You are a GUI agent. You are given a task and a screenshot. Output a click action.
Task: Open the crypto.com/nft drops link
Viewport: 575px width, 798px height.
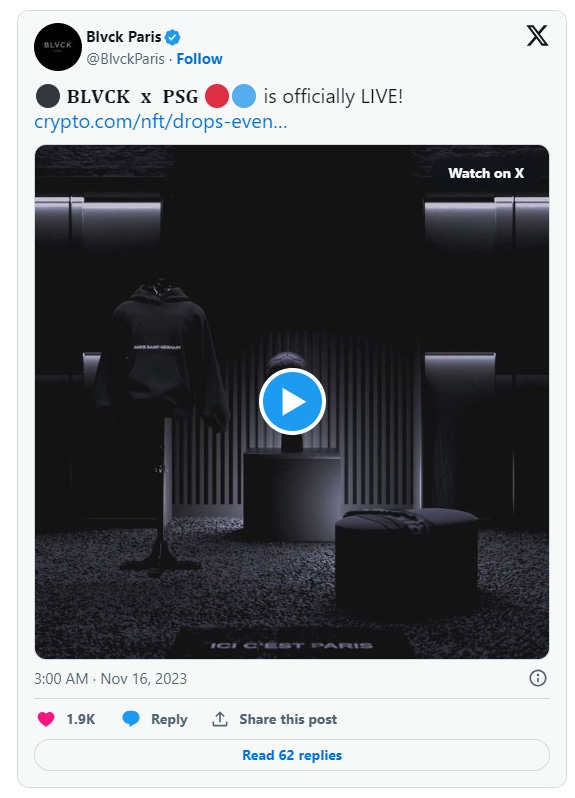[161, 122]
